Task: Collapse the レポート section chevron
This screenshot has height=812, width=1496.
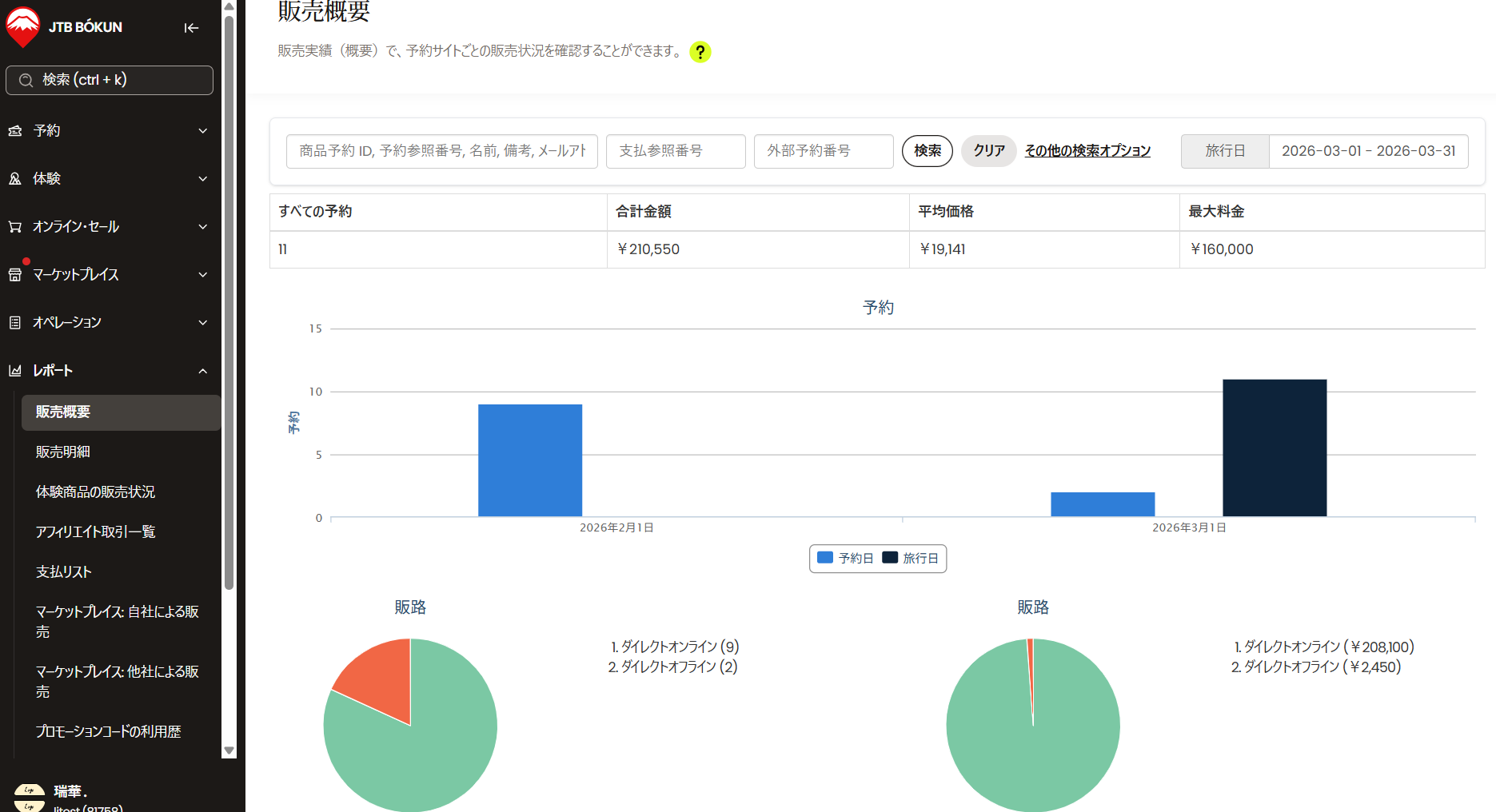Action: (203, 371)
